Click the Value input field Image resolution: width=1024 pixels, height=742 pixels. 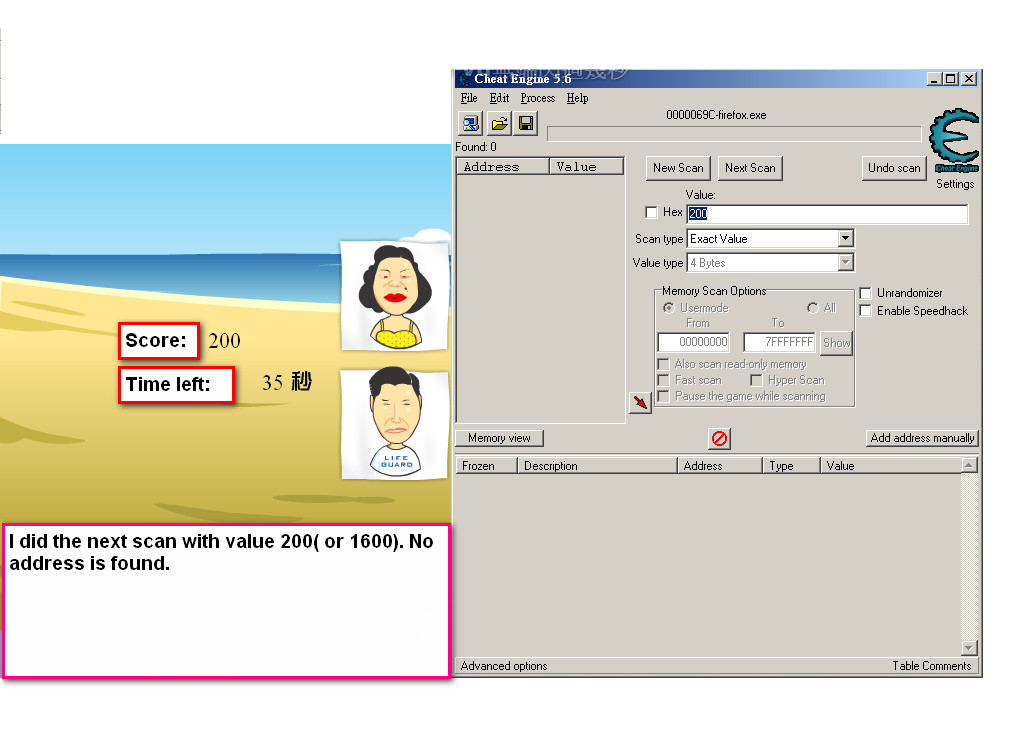pyautogui.click(x=827, y=214)
